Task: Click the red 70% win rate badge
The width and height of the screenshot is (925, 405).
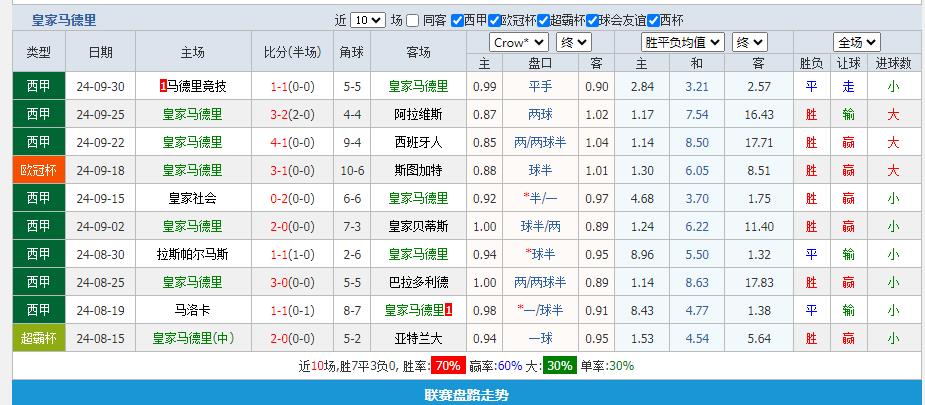Action: point(447,365)
